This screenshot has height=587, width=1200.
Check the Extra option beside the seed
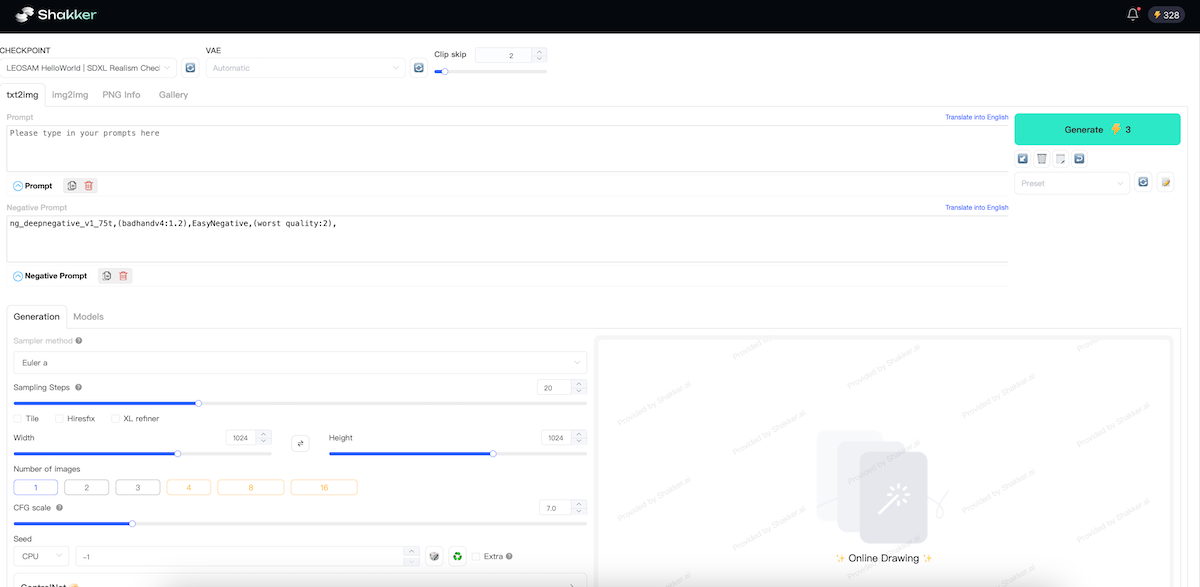(x=475, y=556)
